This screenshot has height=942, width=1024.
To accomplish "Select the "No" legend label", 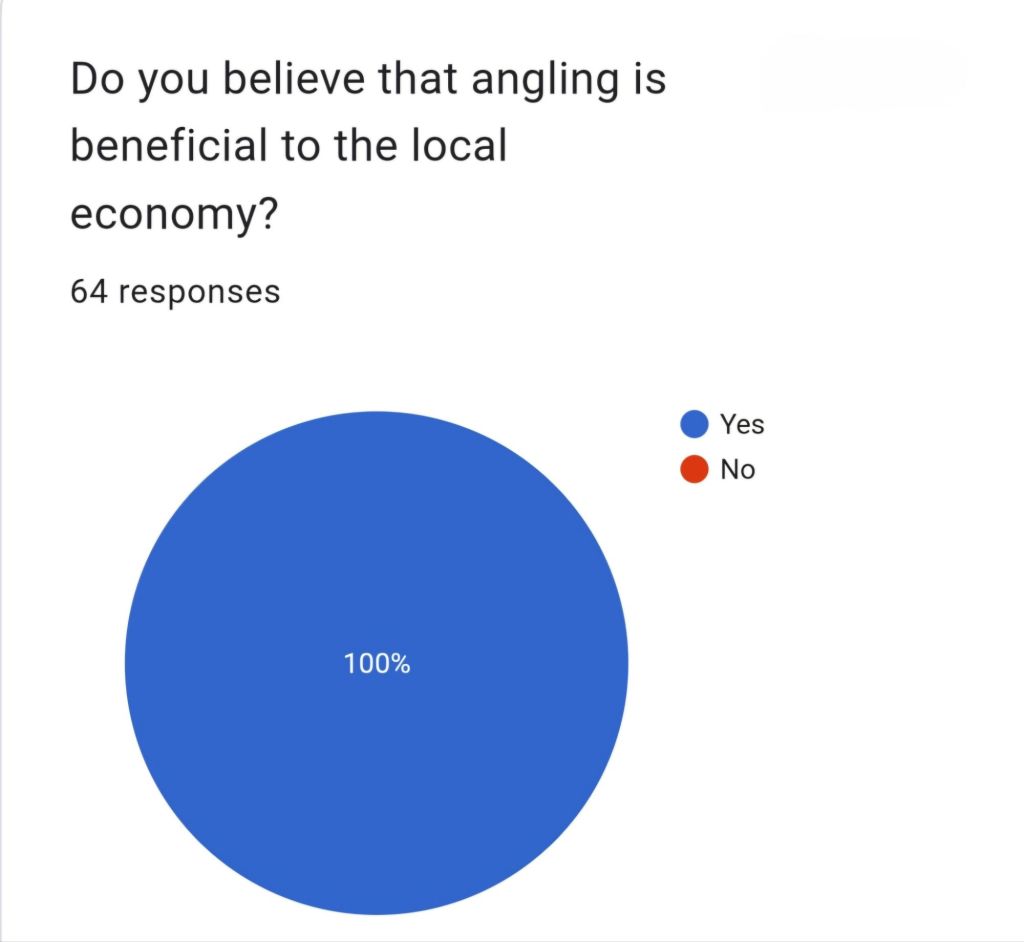I will point(738,468).
